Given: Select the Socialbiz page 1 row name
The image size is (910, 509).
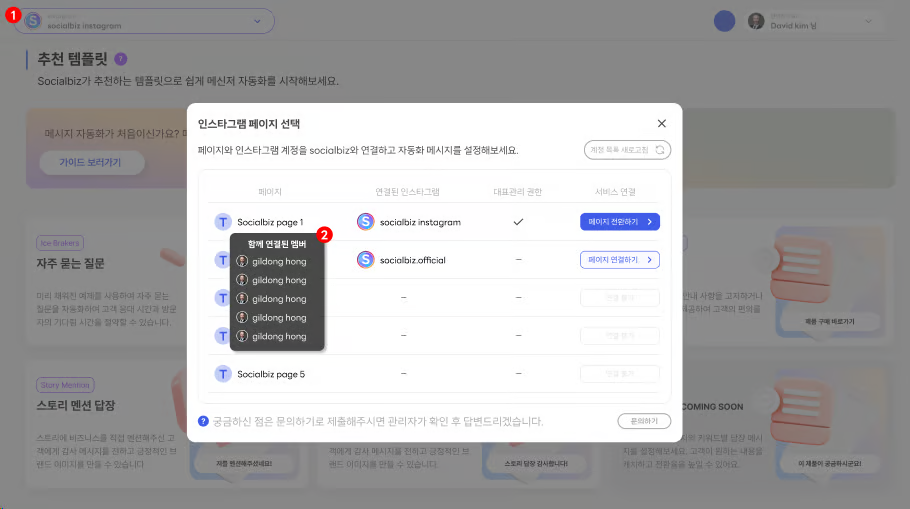Looking at the screenshot, I should click(x=270, y=222).
